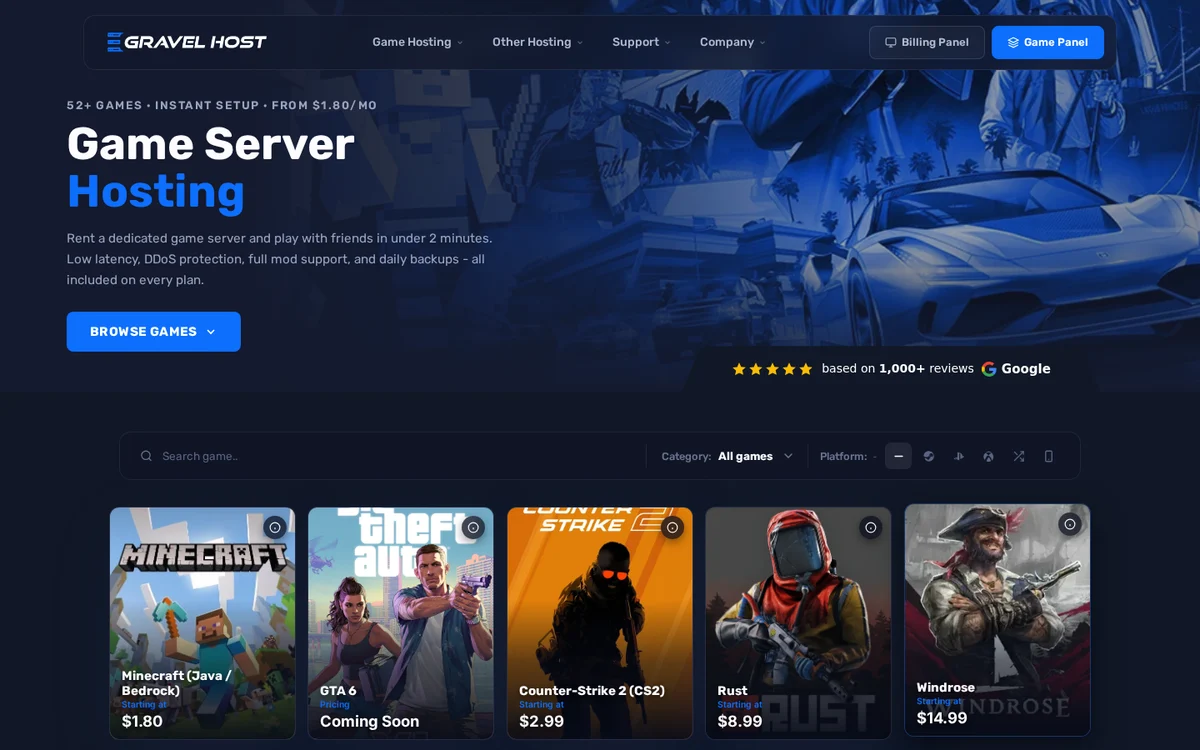Open the Minecraft (Java / Bedrock) game card

coord(203,623)
